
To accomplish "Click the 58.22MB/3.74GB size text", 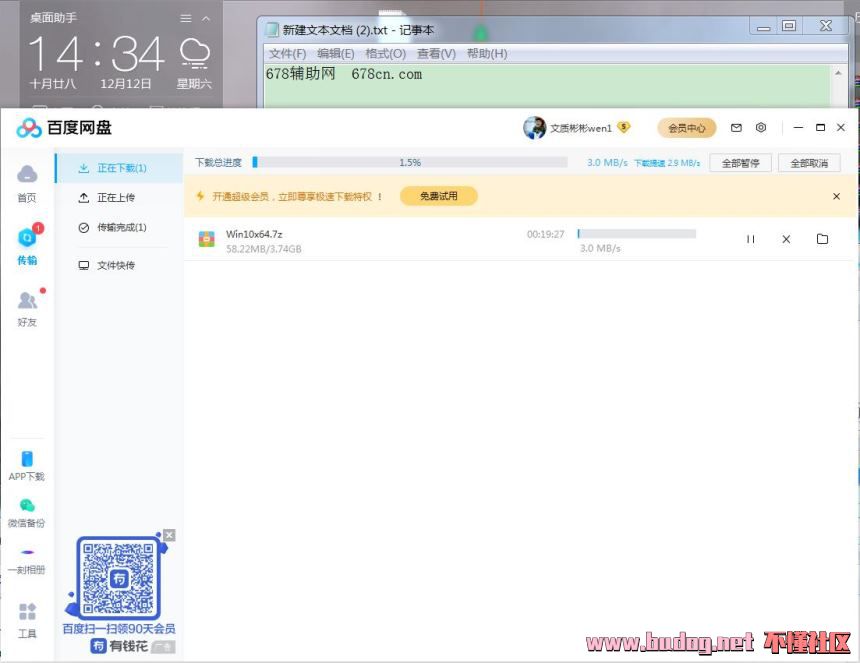I will point(263,249).
